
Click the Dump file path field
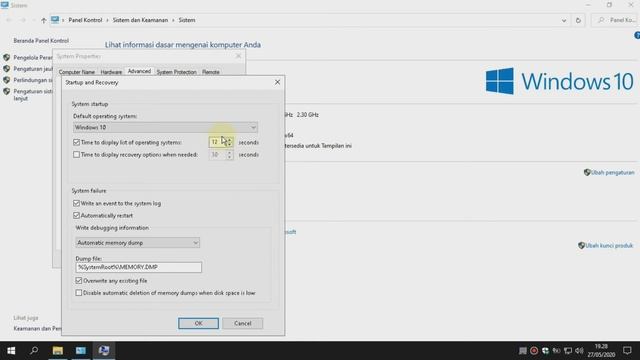point(138,267)
